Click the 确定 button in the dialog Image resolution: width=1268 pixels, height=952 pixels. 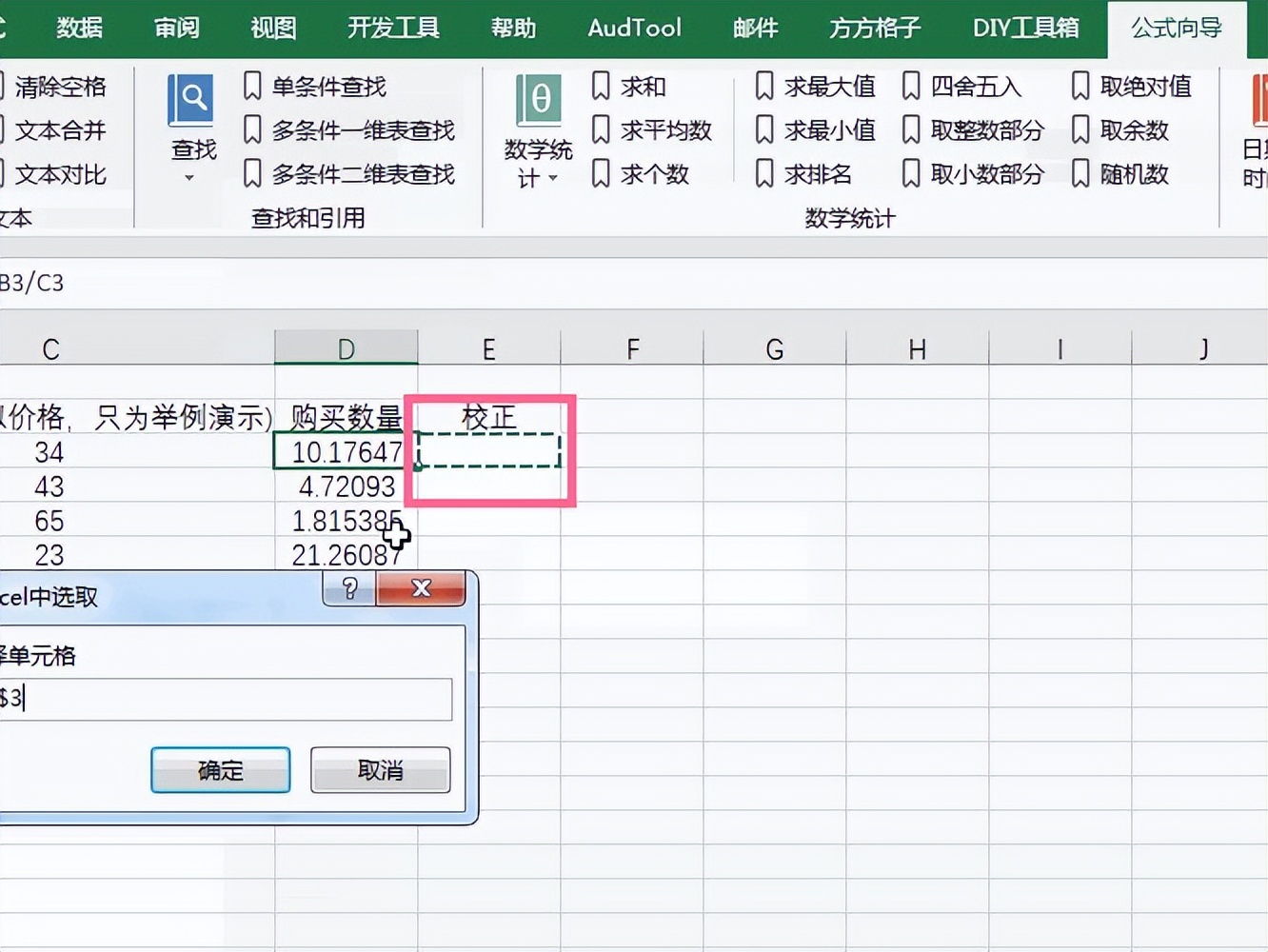click(x=220, y=770)
